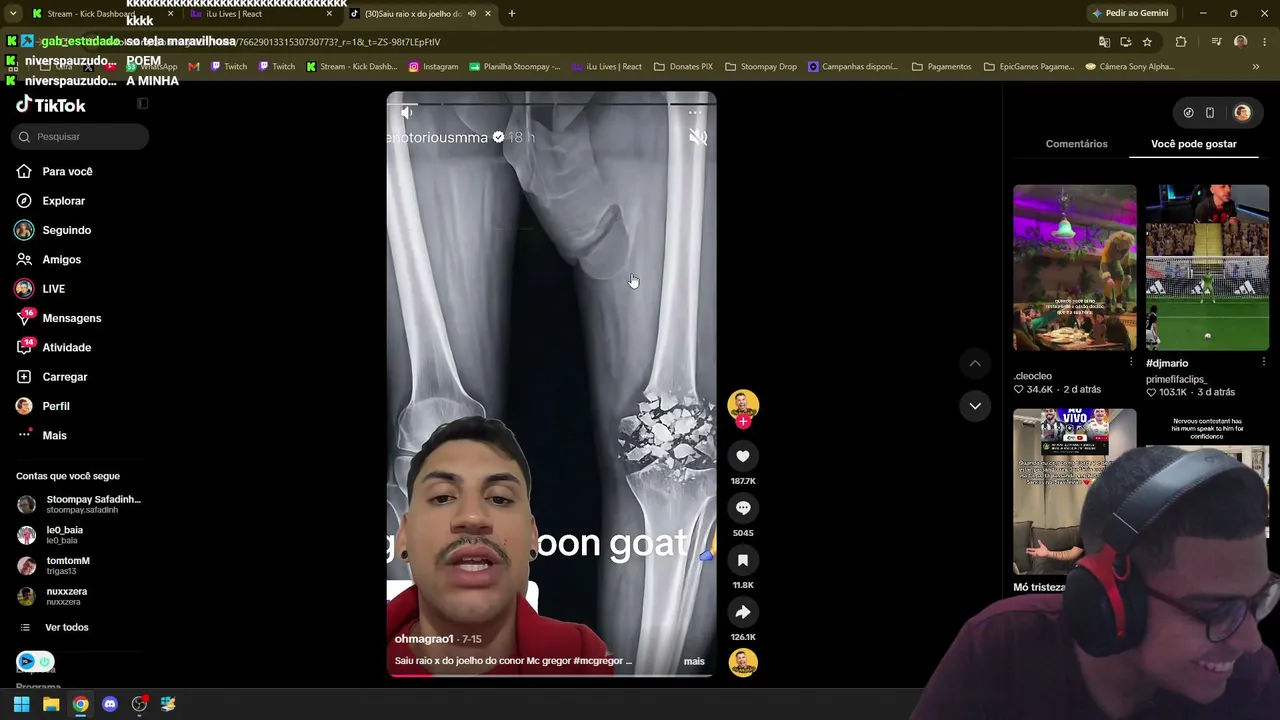Screen dimensions: 1280x720
Task: Open the Donates PIX bookmark folder
Action: 683,67
